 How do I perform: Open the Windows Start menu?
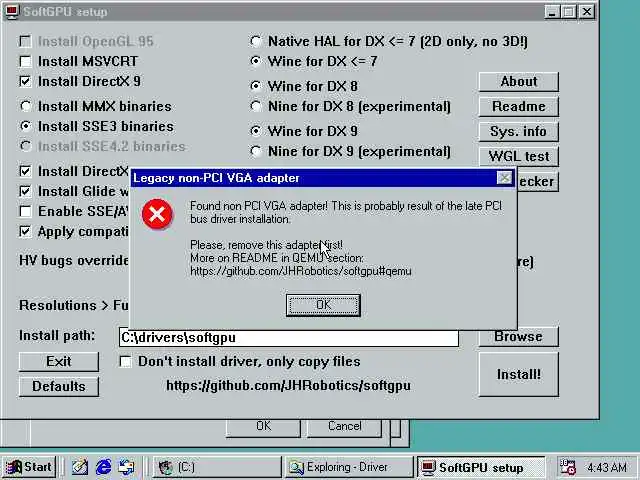click(29, 467)
